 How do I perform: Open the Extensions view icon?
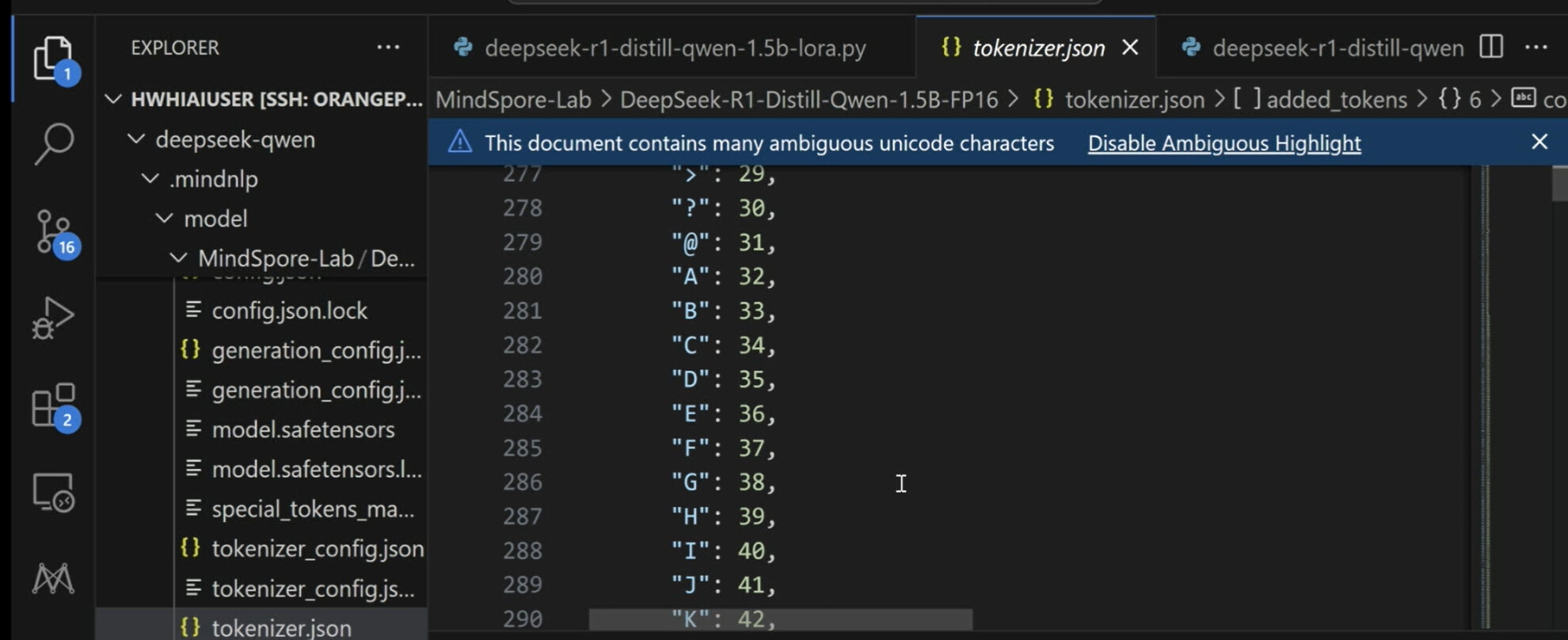[x=53, y=405]
